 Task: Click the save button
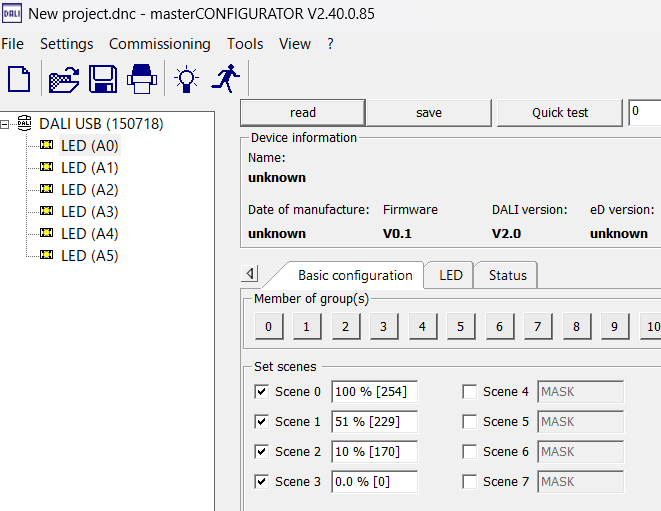429,113
